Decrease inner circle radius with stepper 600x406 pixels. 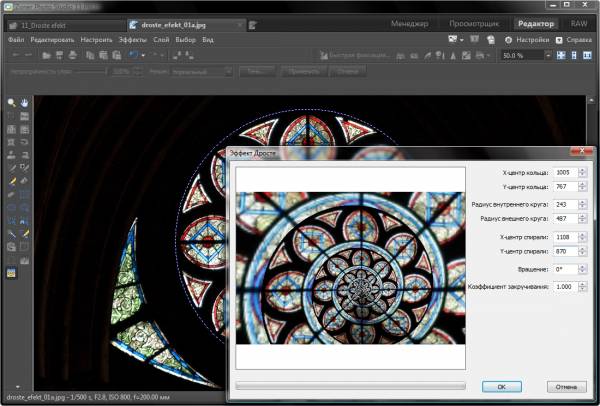tap(583, 207)
